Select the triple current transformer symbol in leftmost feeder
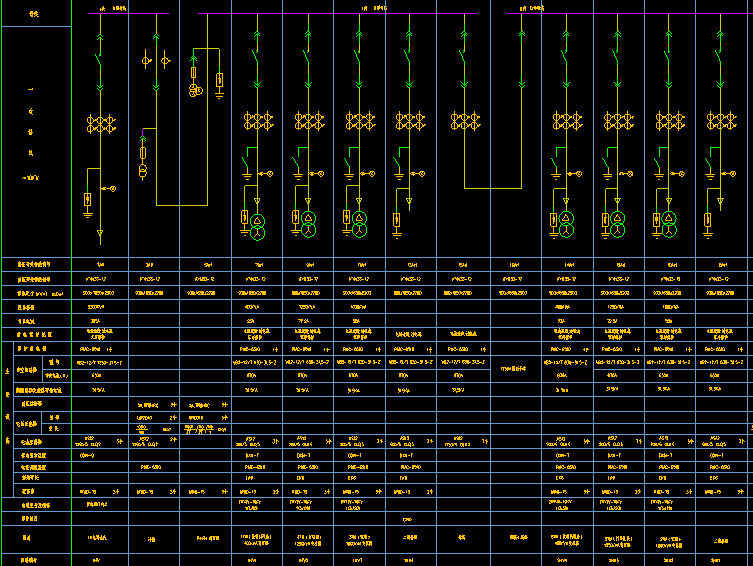 click(x=99, y=124)
